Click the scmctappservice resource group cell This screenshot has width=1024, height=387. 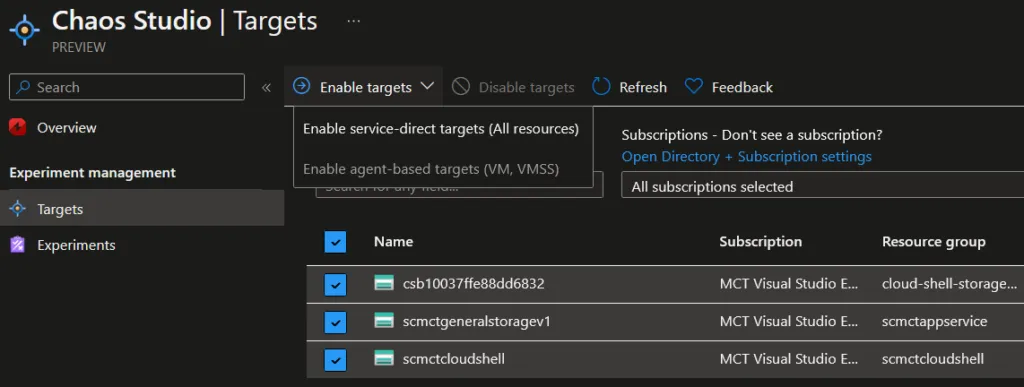pos(934,321)
